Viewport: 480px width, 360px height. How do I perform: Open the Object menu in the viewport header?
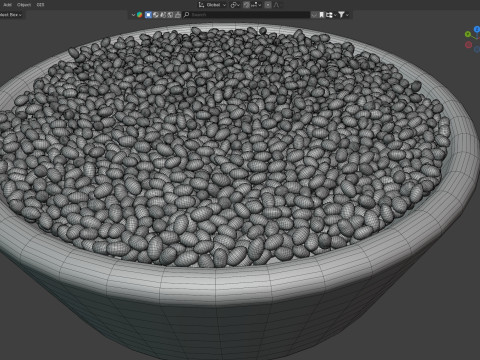pos(24,5)
